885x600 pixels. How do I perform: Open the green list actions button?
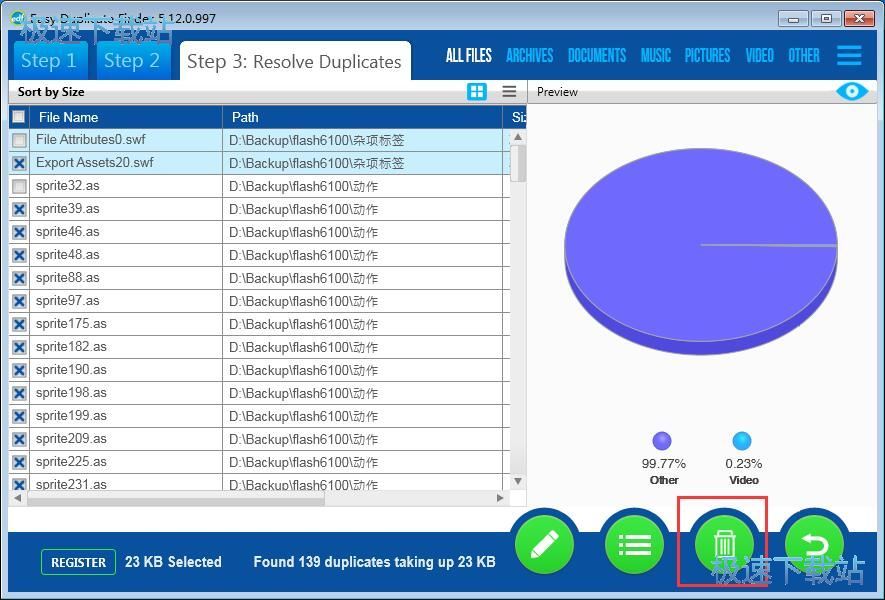coord(634,545)
